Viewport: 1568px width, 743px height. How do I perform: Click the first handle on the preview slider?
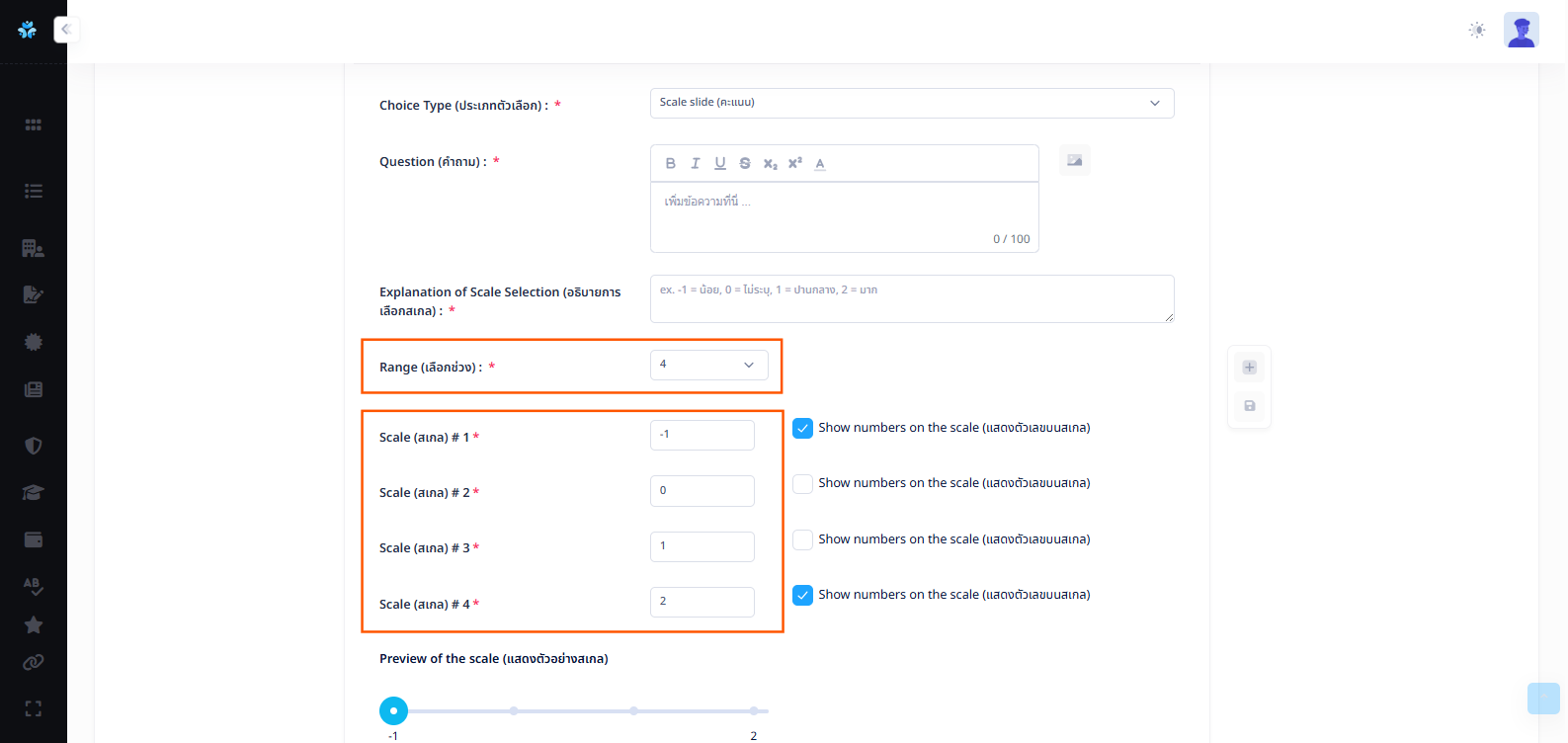(x=393, y=710)
